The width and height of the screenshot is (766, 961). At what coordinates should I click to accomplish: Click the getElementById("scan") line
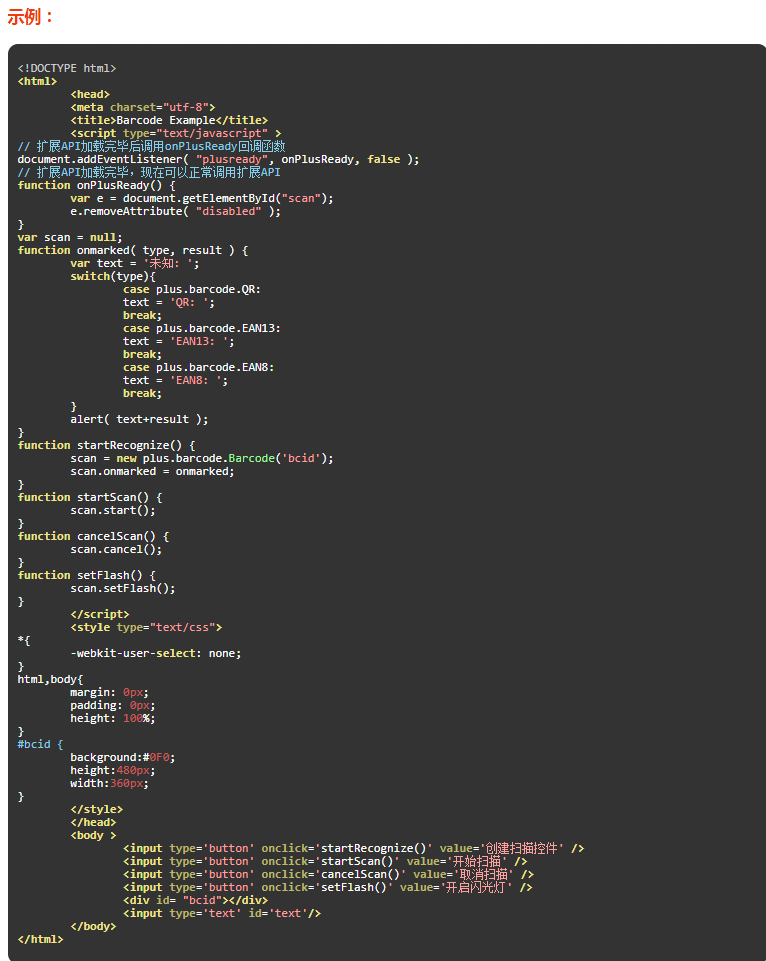pos(202,198)
